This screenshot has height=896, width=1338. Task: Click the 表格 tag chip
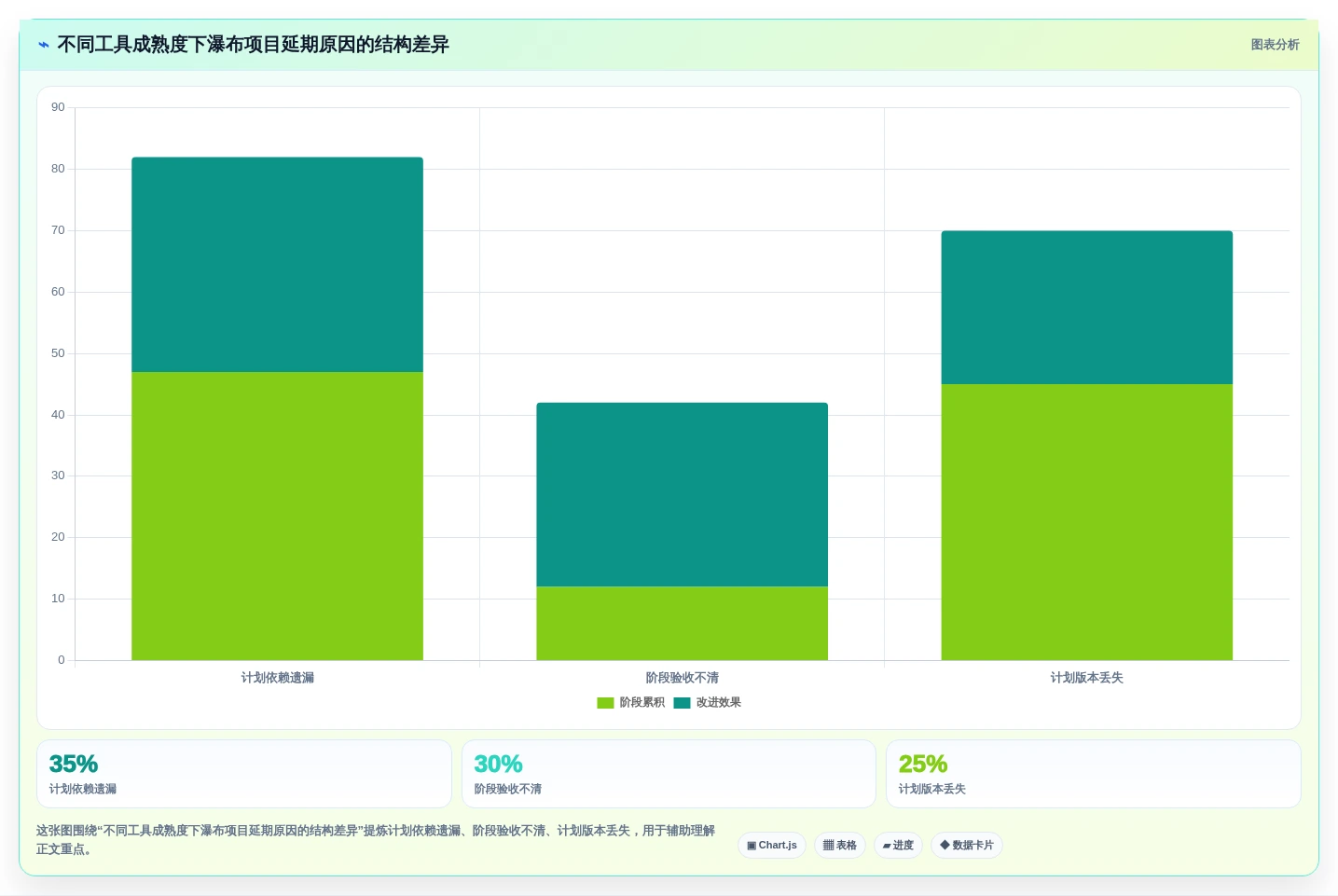tap(840, 846)
